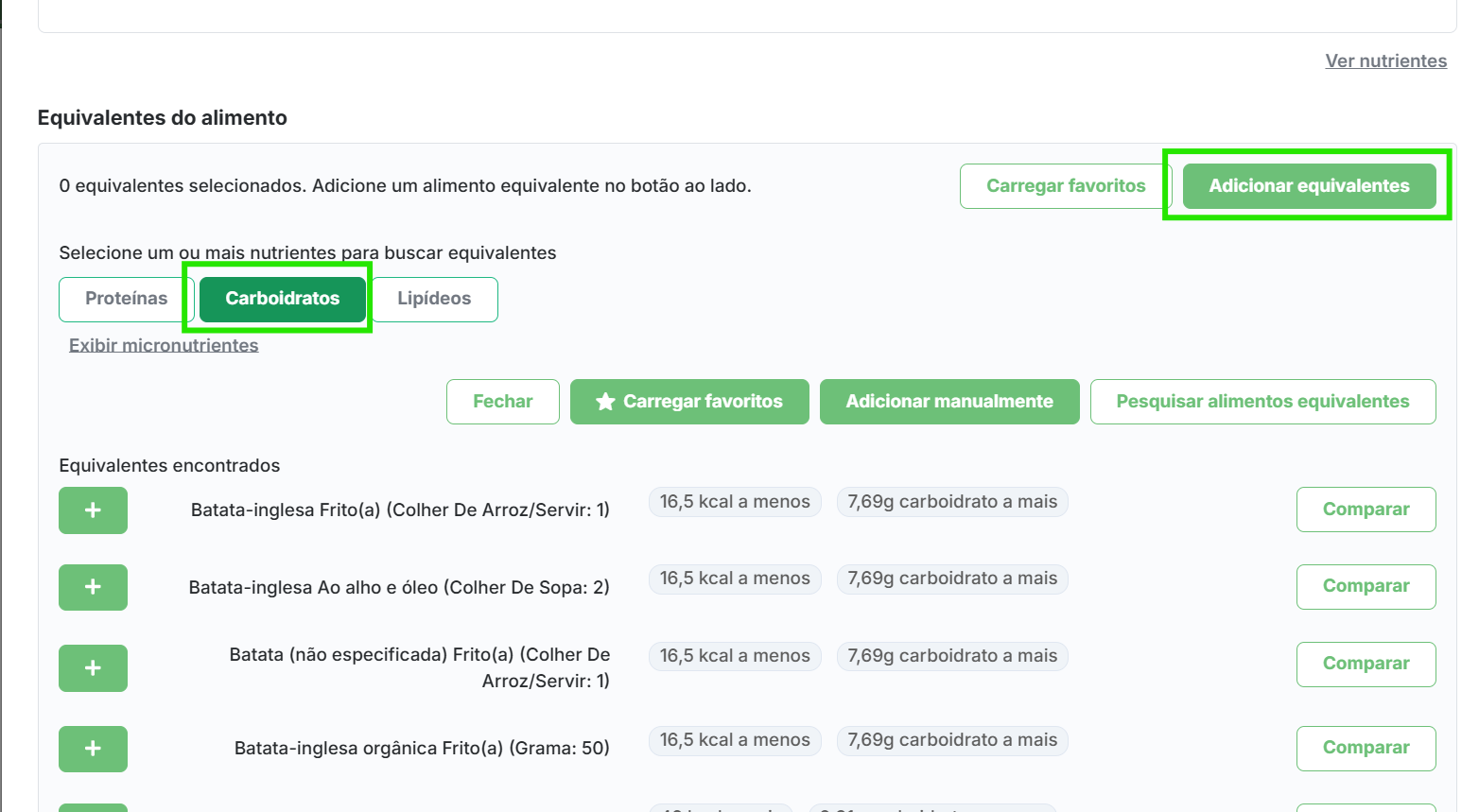Screen dimensions: 1479x812
Task: Compare Batata-inglesa Frito(a) Colher De Arroz
Action: [x=1366, y=510]
